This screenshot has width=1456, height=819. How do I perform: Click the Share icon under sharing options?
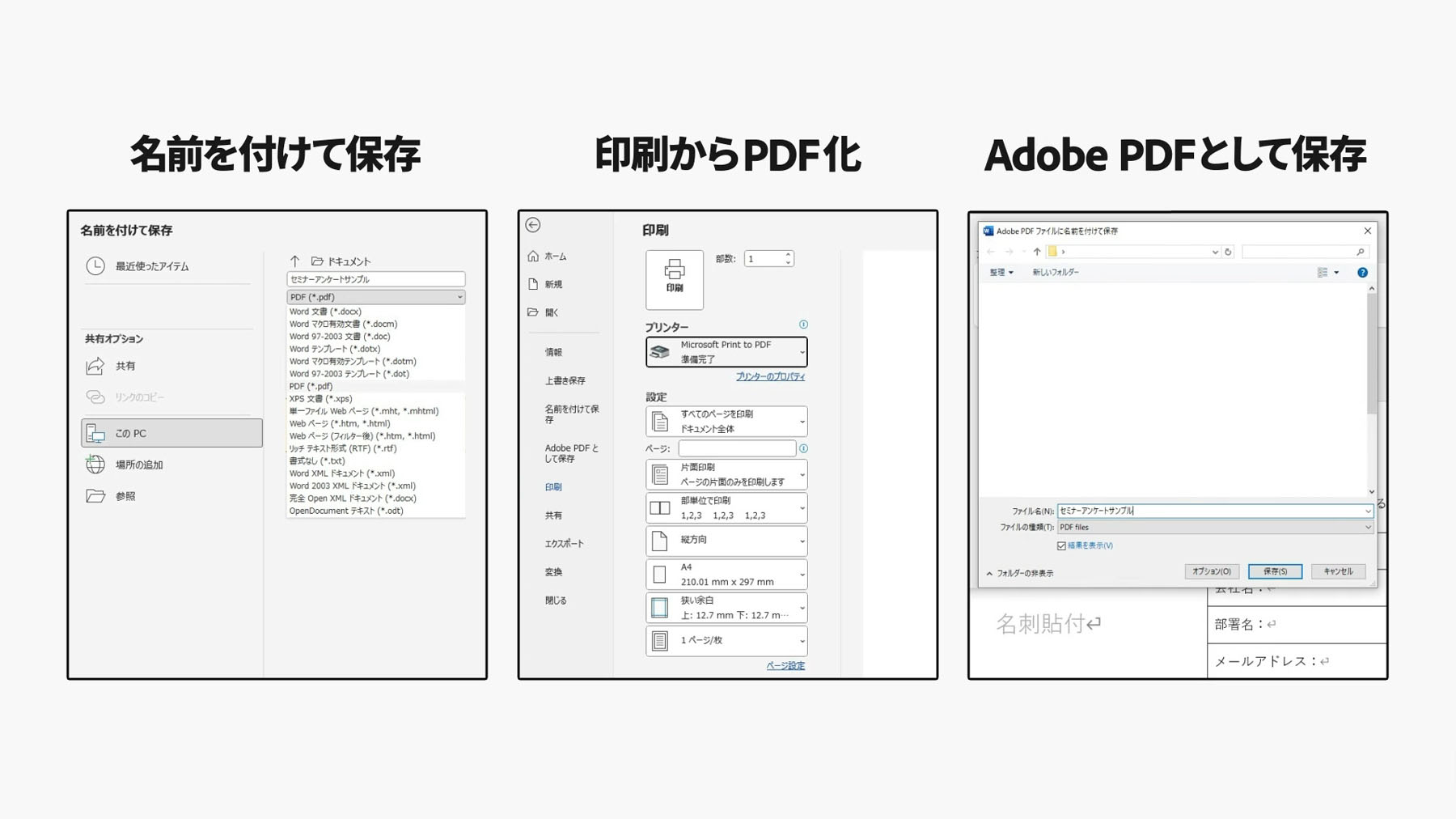[95, 366]
